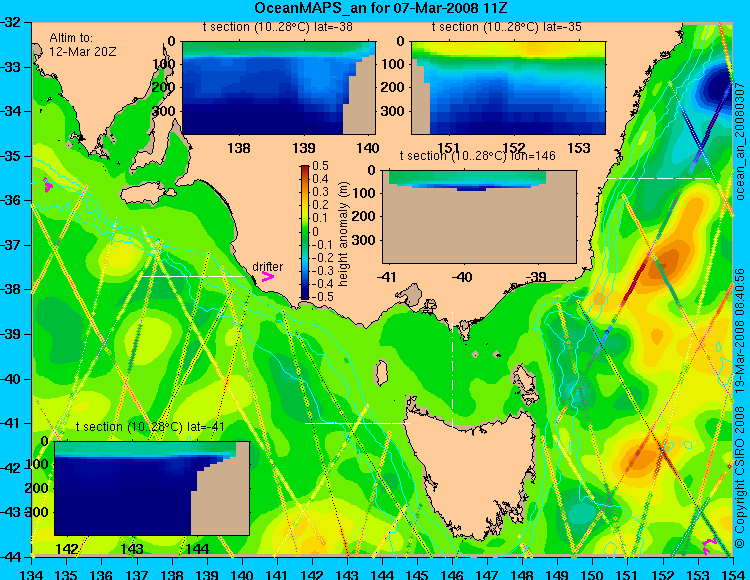Click '148' on the bottom longitude axis

pos(522,574)
